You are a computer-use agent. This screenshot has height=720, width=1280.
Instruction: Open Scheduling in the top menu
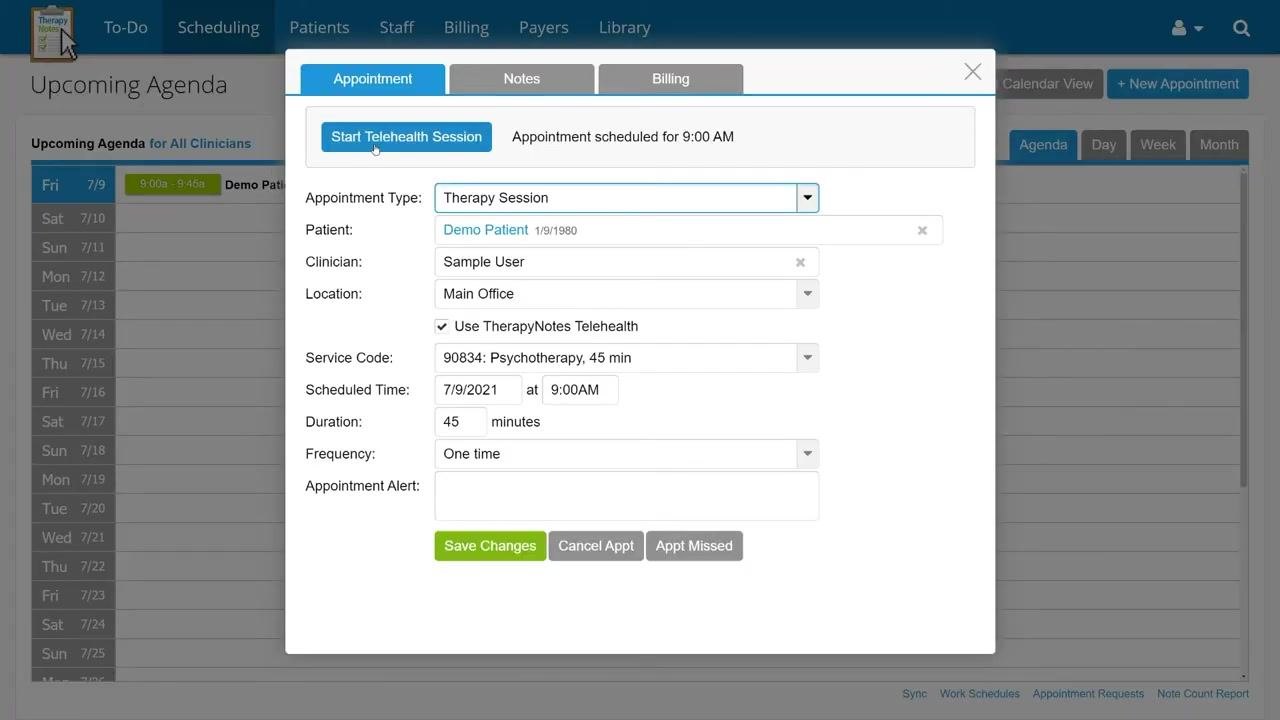click(218, 27)
